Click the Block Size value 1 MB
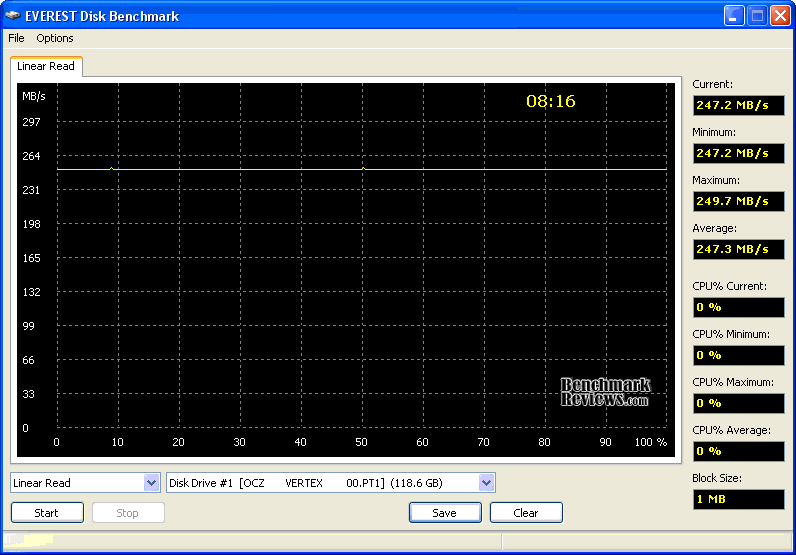Screen dimensions: 796x555 (739, 499)
